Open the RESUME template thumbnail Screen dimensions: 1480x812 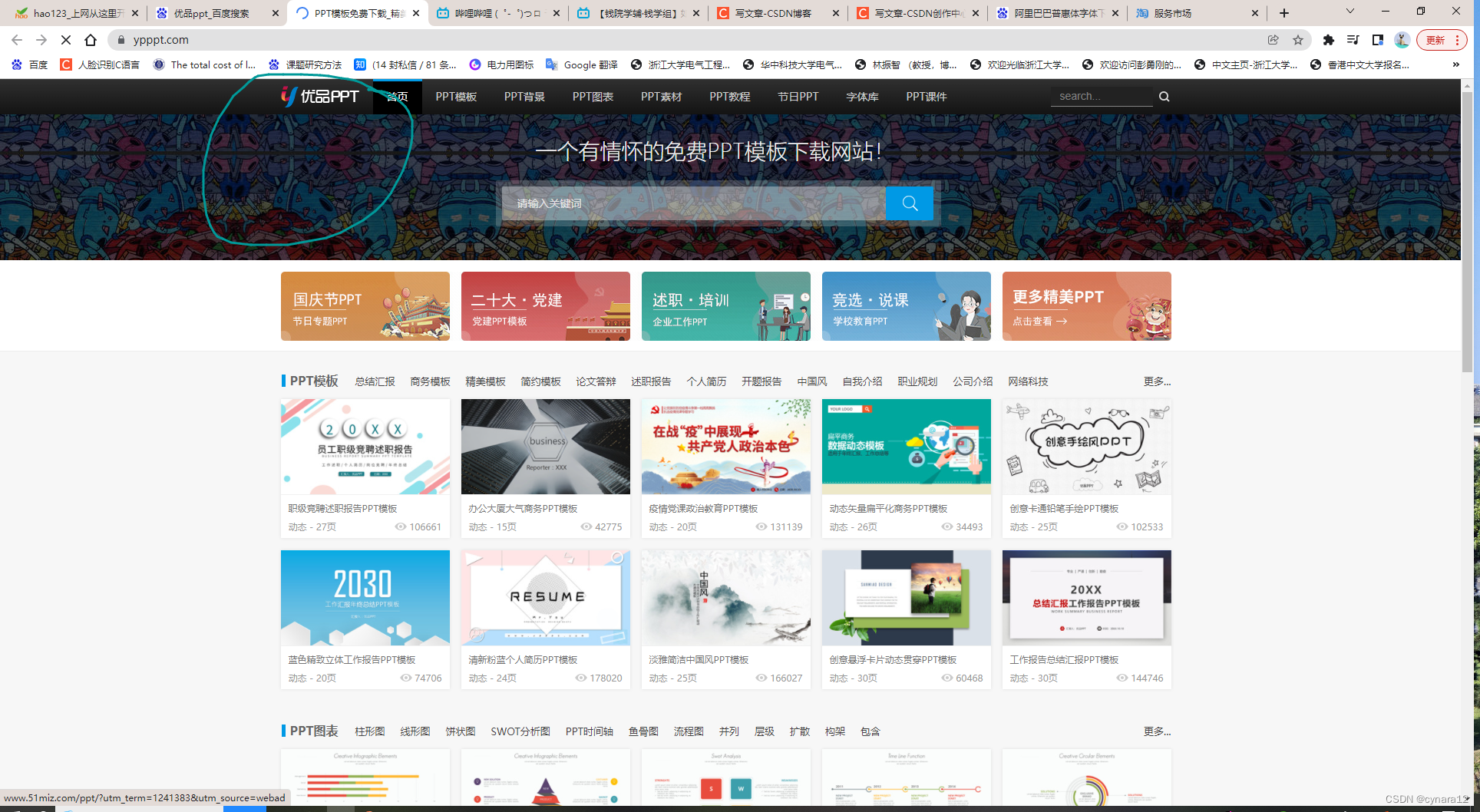[x=546, y=598]
